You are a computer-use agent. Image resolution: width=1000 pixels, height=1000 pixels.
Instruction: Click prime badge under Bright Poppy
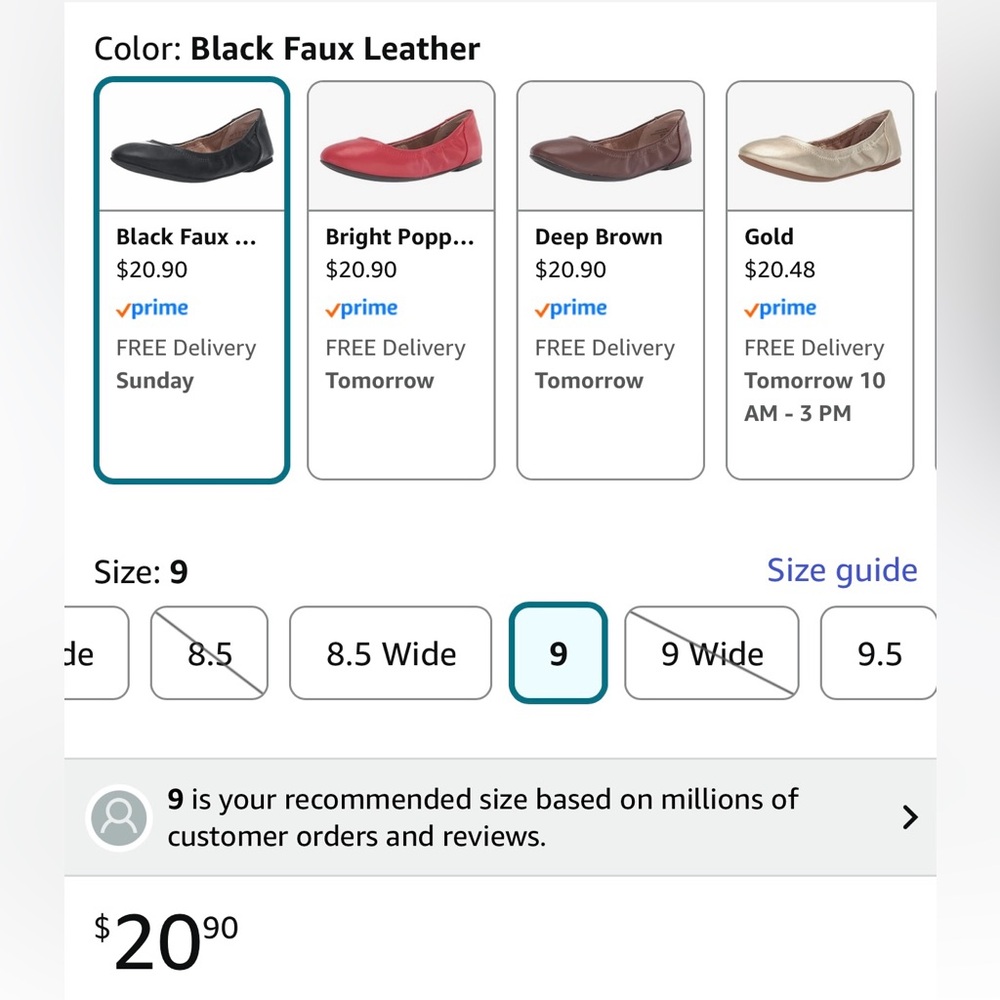[x=362, y=309]
